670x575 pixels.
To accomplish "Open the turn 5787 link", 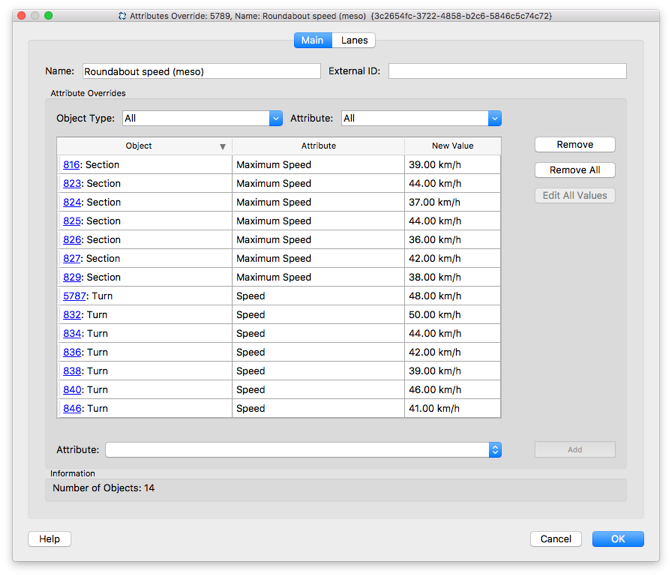I will (74, 296).
